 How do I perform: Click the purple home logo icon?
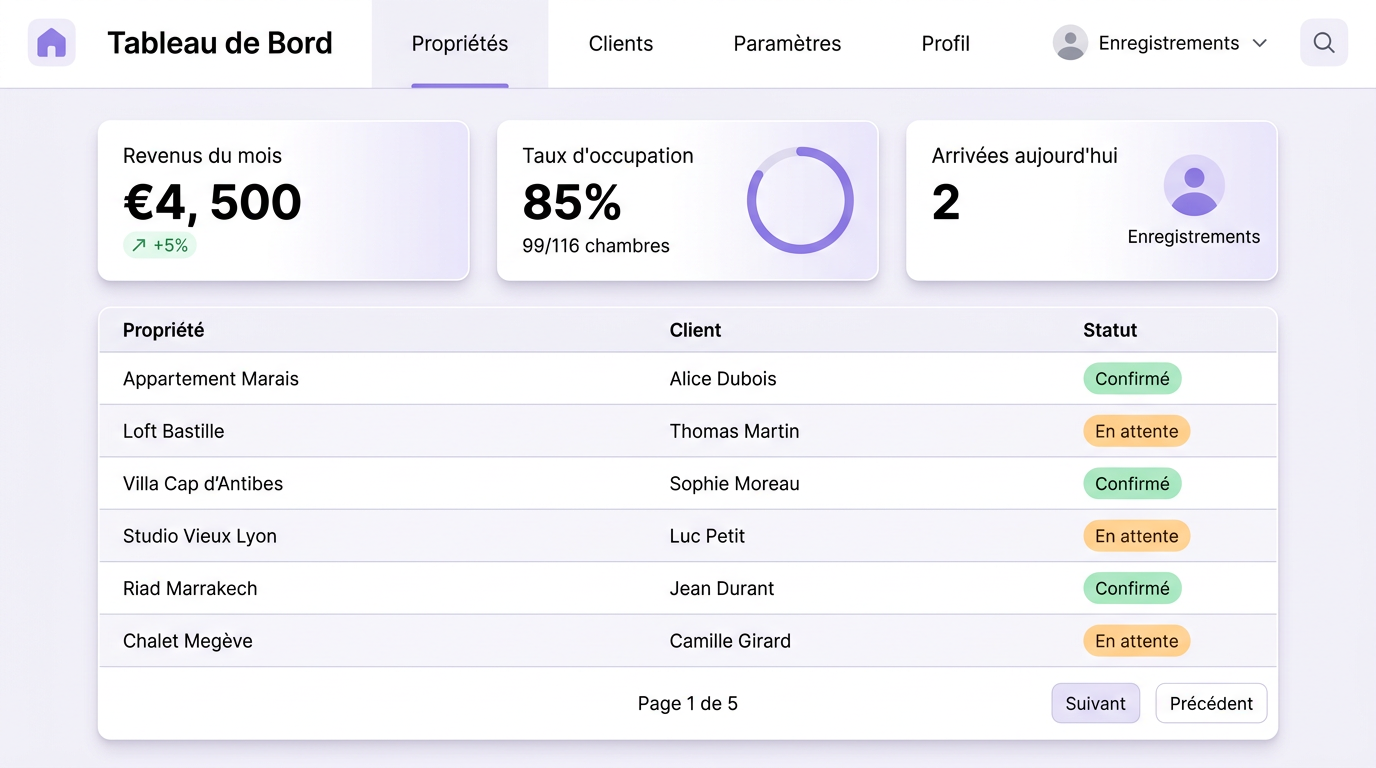[52, 43]
